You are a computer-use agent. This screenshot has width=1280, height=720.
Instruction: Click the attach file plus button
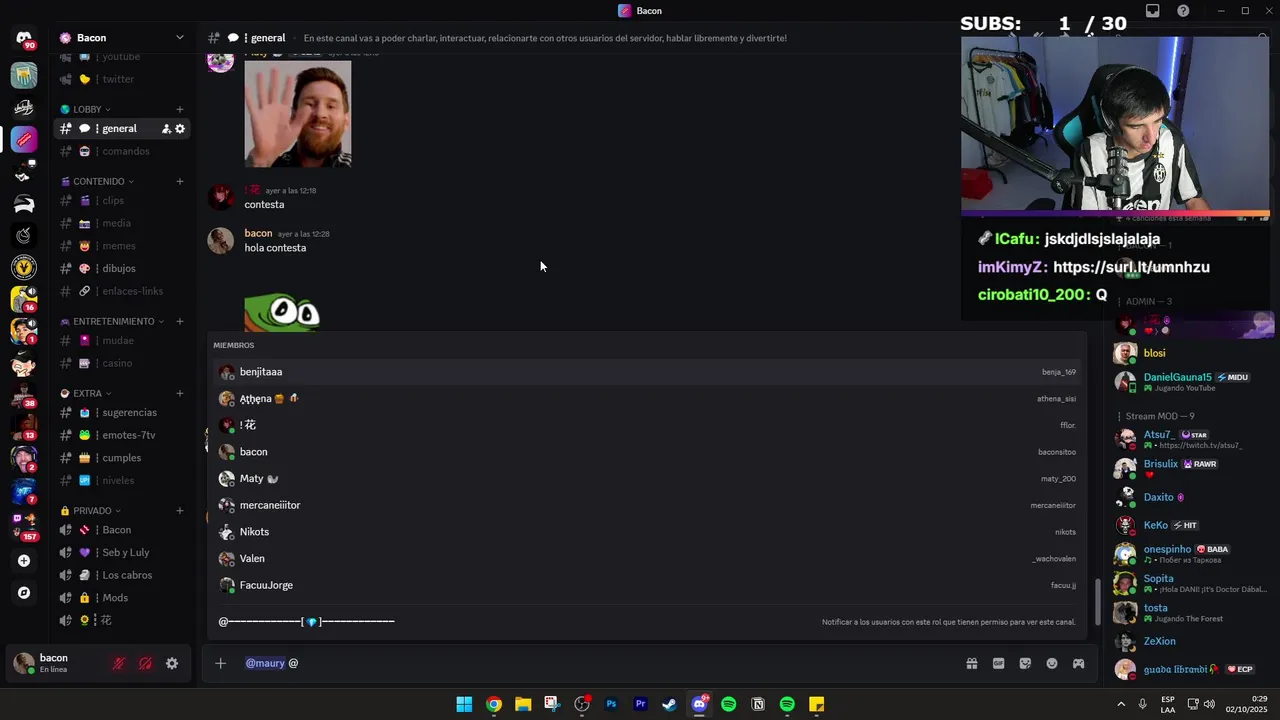[220, 663]
